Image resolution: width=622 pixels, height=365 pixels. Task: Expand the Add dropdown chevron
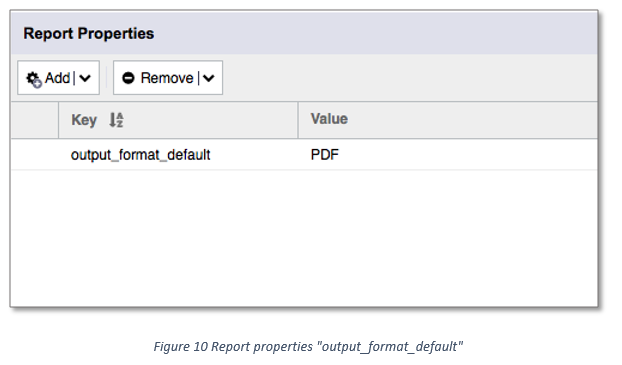85,78
